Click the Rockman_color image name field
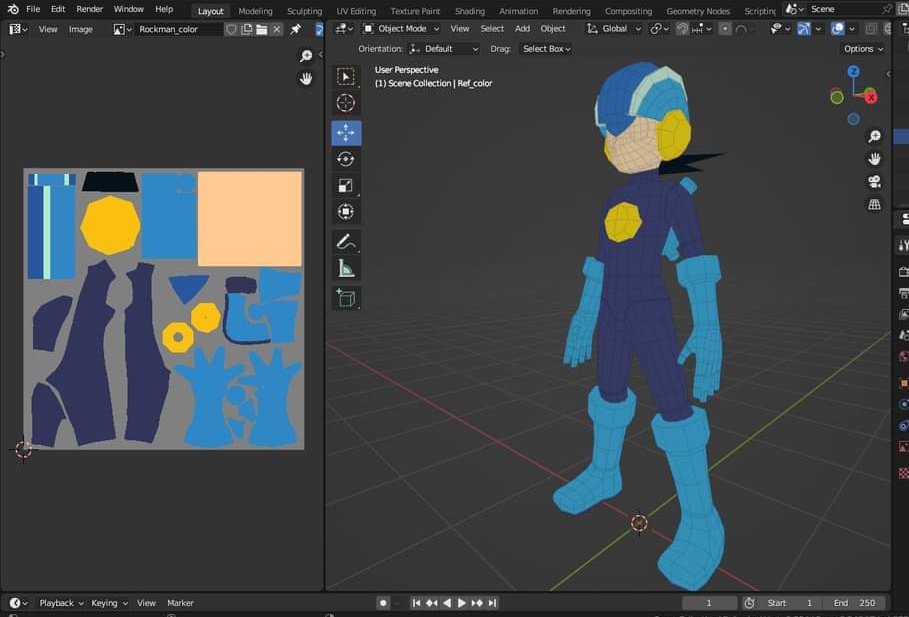Image resolution: width=909 pixels, height=617 pixels. point(178,29)
